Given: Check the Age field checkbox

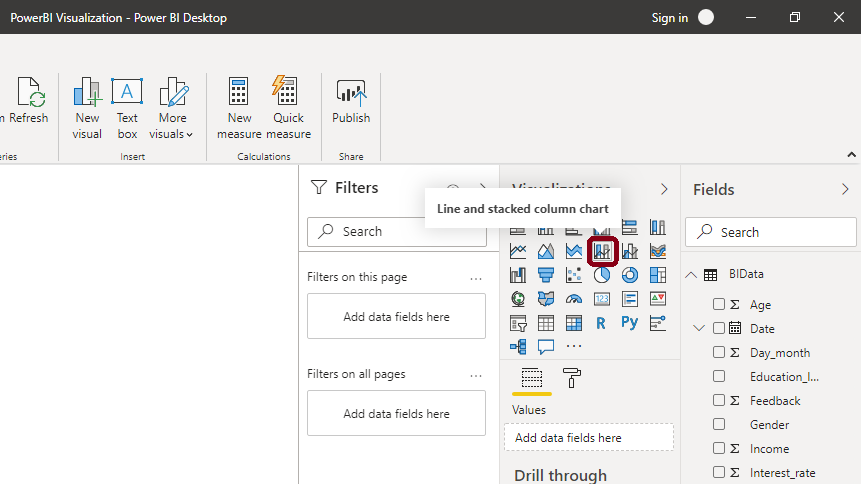Looking at the screenshot, I should [x=719, y=304].
